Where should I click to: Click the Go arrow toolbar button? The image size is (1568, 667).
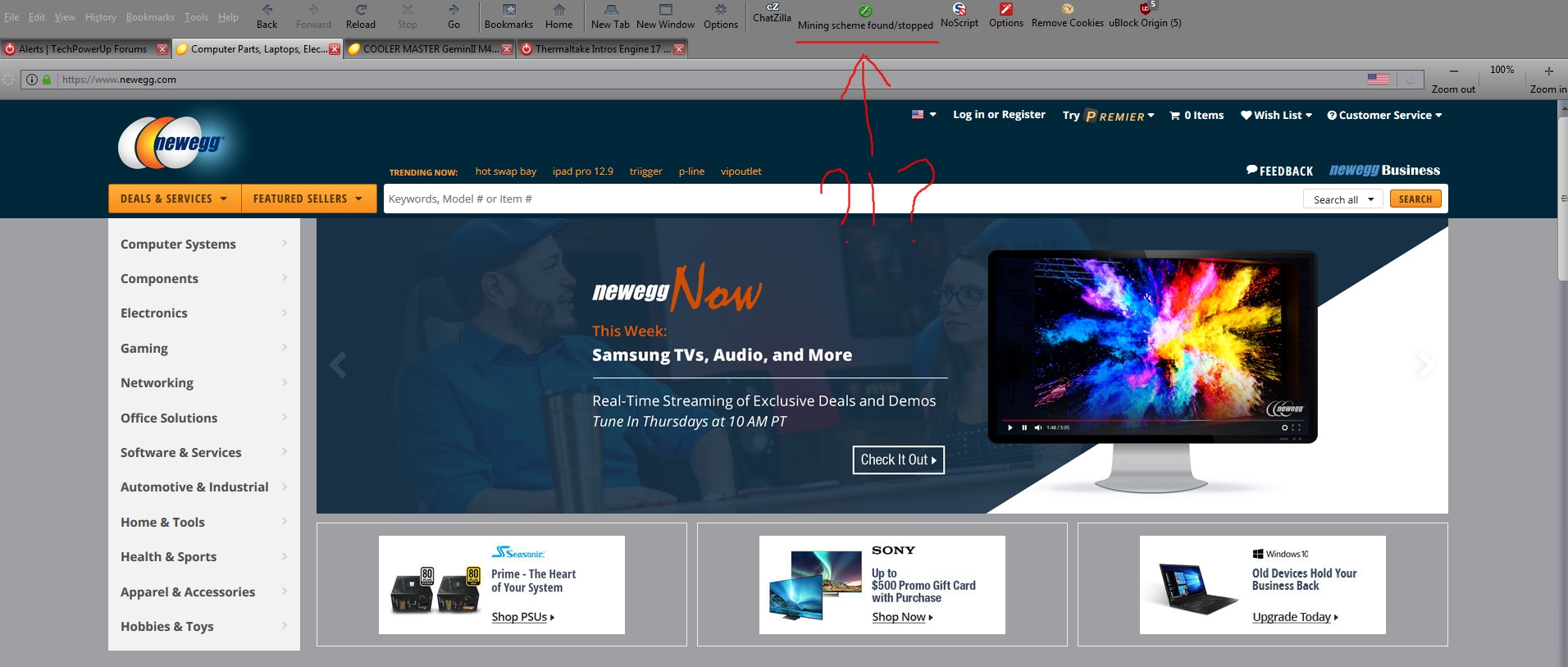point(454,16)
